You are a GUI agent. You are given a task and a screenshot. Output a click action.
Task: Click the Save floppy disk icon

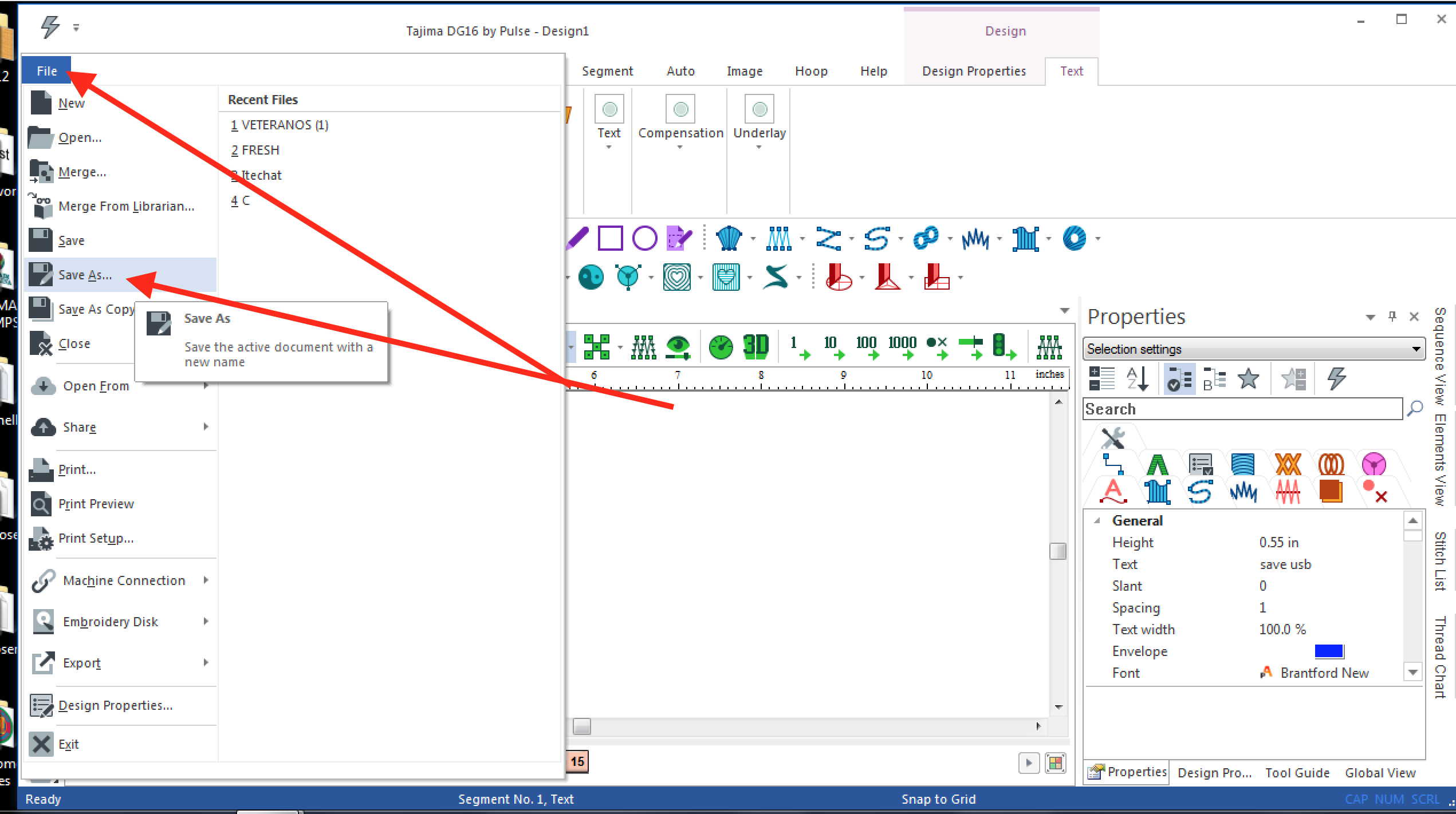[x=41, y=240]
